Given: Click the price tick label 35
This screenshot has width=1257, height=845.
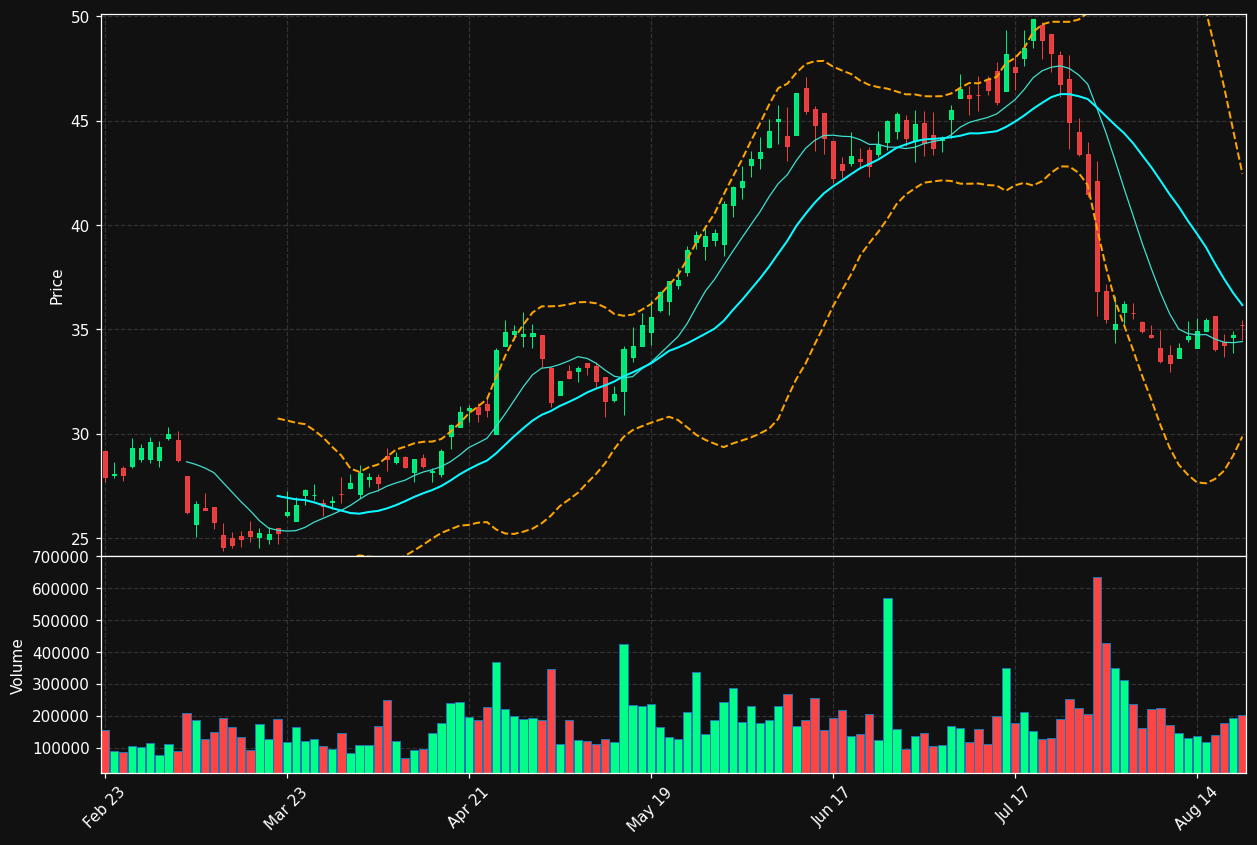Looking at the screenshot, I should 80,330.
